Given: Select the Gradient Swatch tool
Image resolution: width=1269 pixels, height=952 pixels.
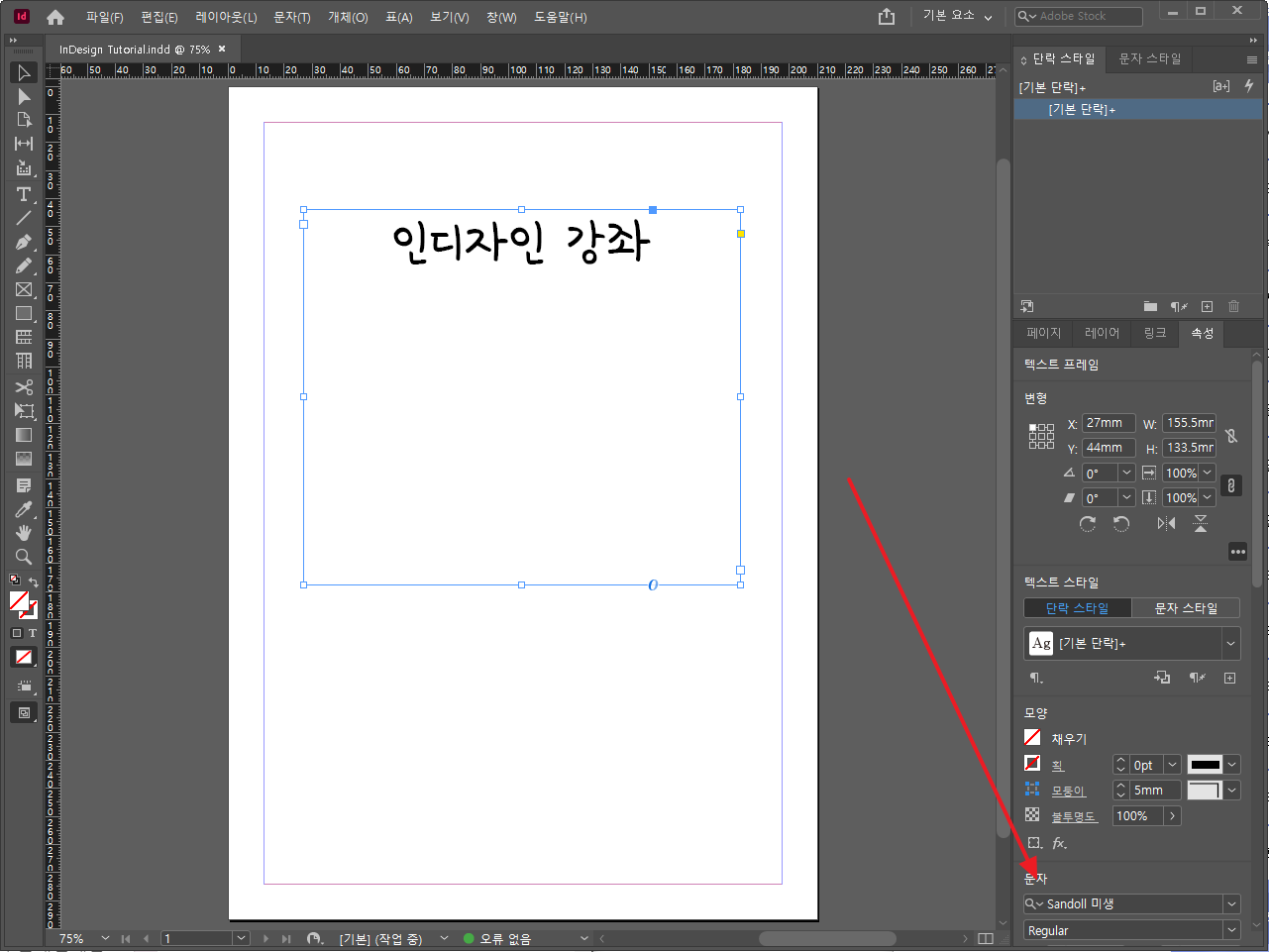Looking at the screenshot, I should coord(24,435).
